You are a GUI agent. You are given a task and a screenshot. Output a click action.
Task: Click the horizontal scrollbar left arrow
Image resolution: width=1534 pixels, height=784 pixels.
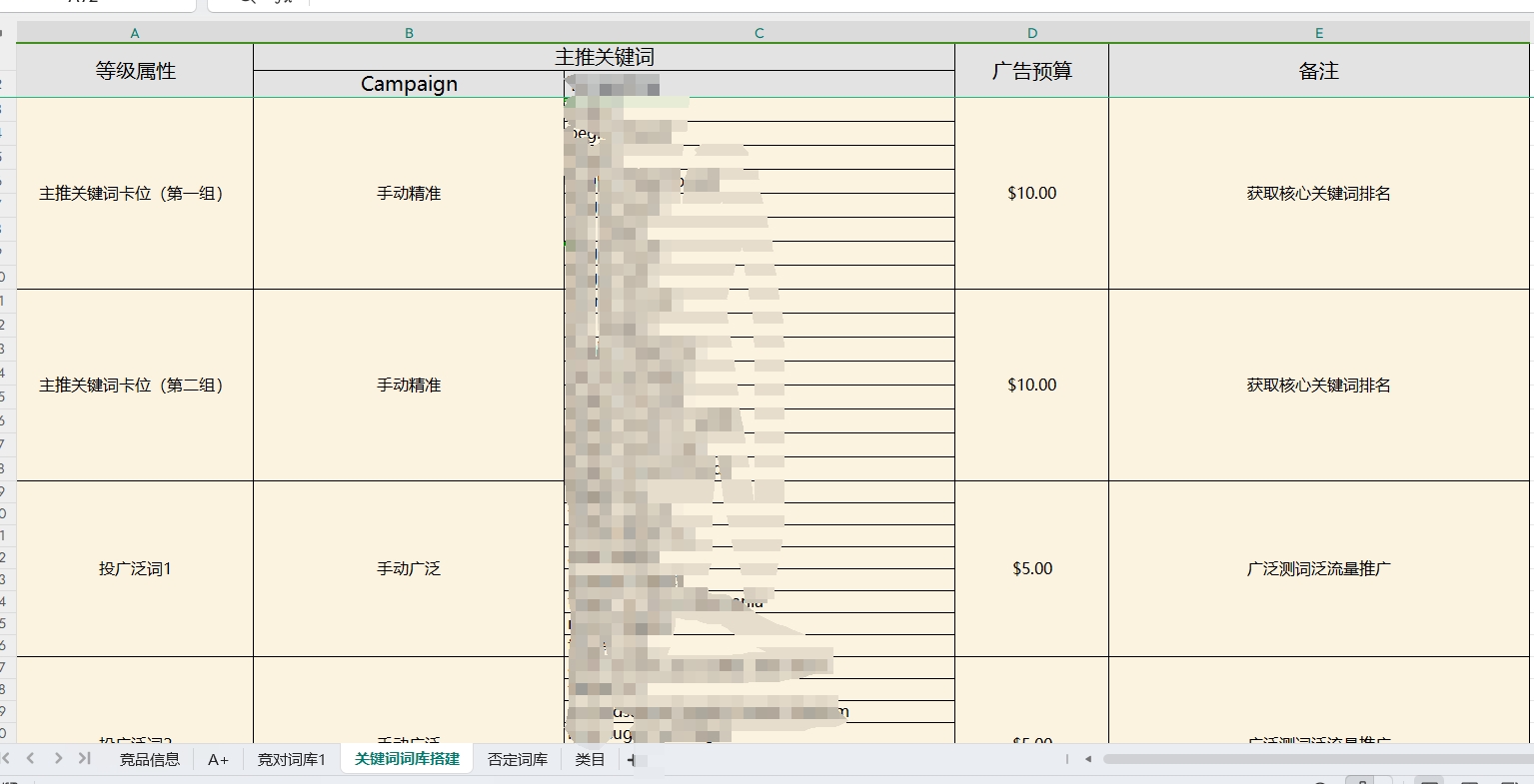click(1088, 759)
